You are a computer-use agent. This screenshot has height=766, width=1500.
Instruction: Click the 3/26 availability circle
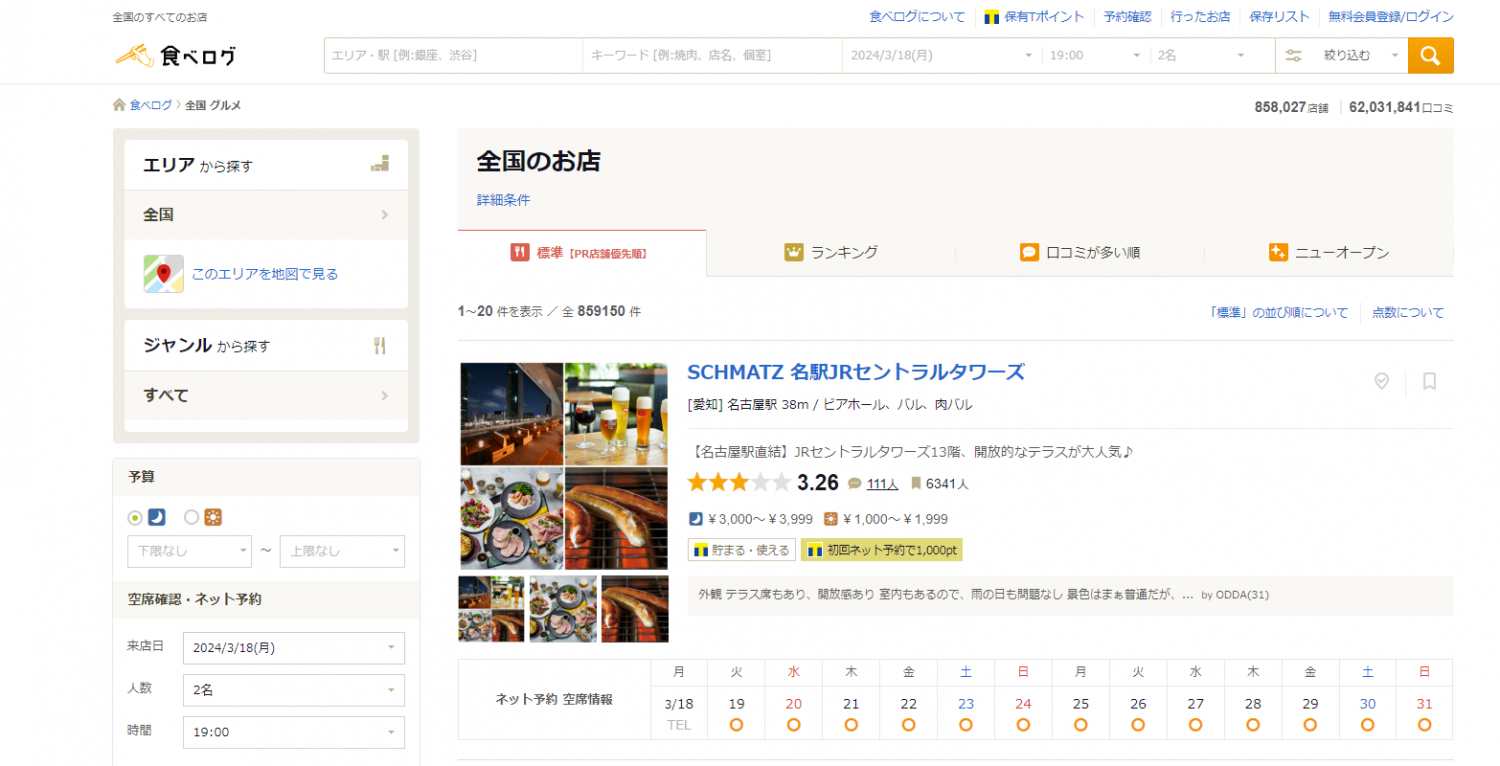[x=1138, y=724]
